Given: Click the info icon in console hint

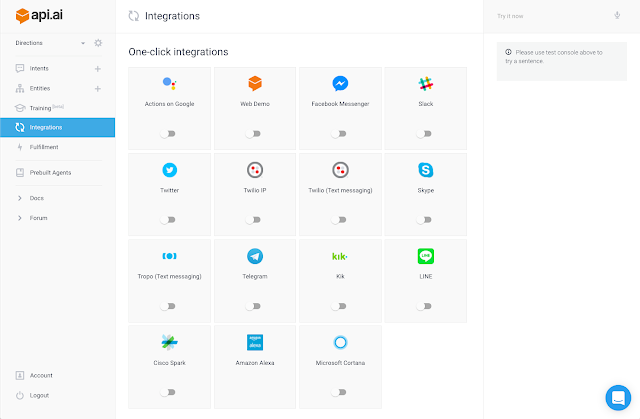Looking at the screenshot, I should pyautogui.click(x=508, y=52).
